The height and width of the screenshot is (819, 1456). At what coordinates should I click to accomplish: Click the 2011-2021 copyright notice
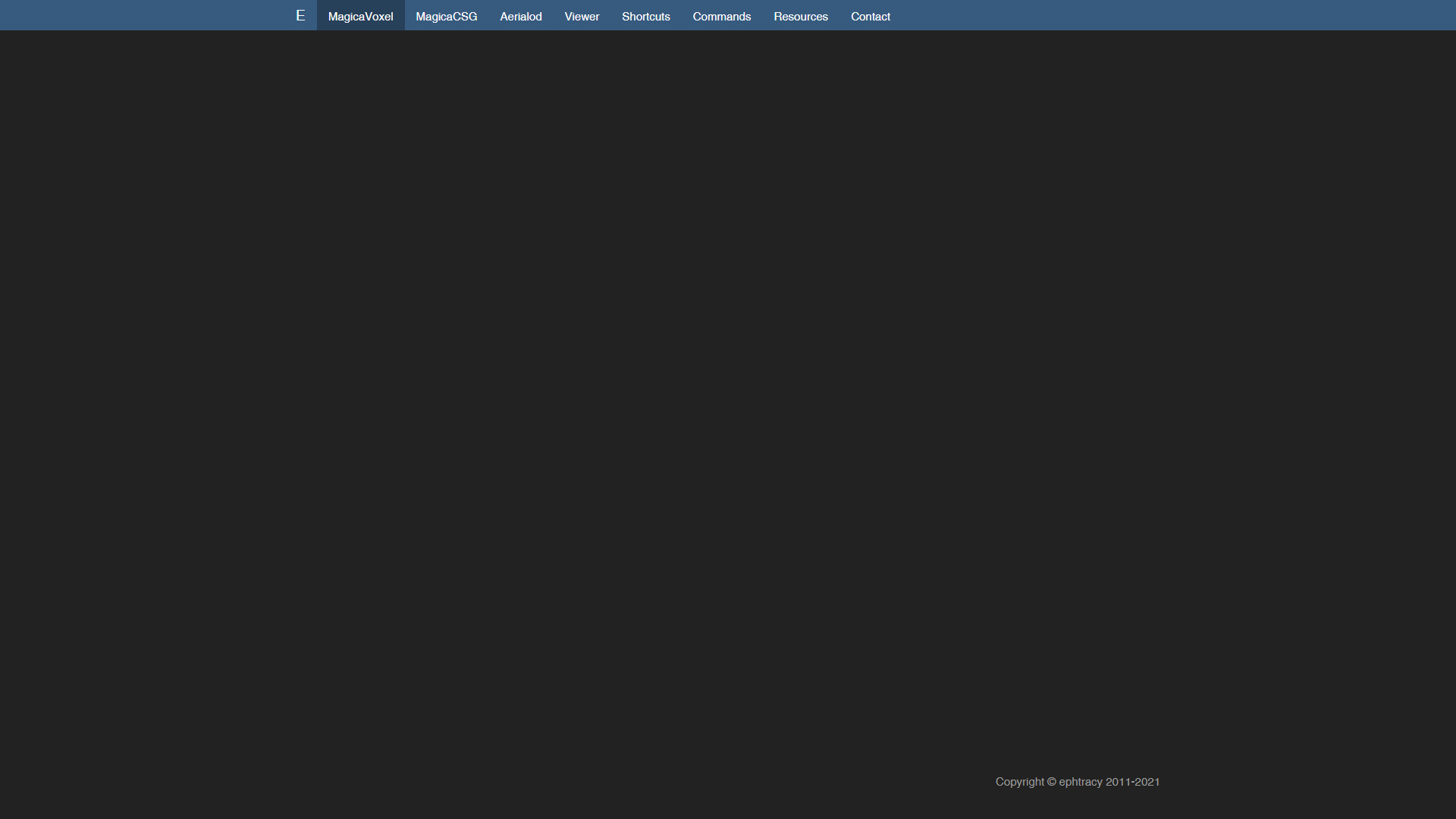[1131, 782]
